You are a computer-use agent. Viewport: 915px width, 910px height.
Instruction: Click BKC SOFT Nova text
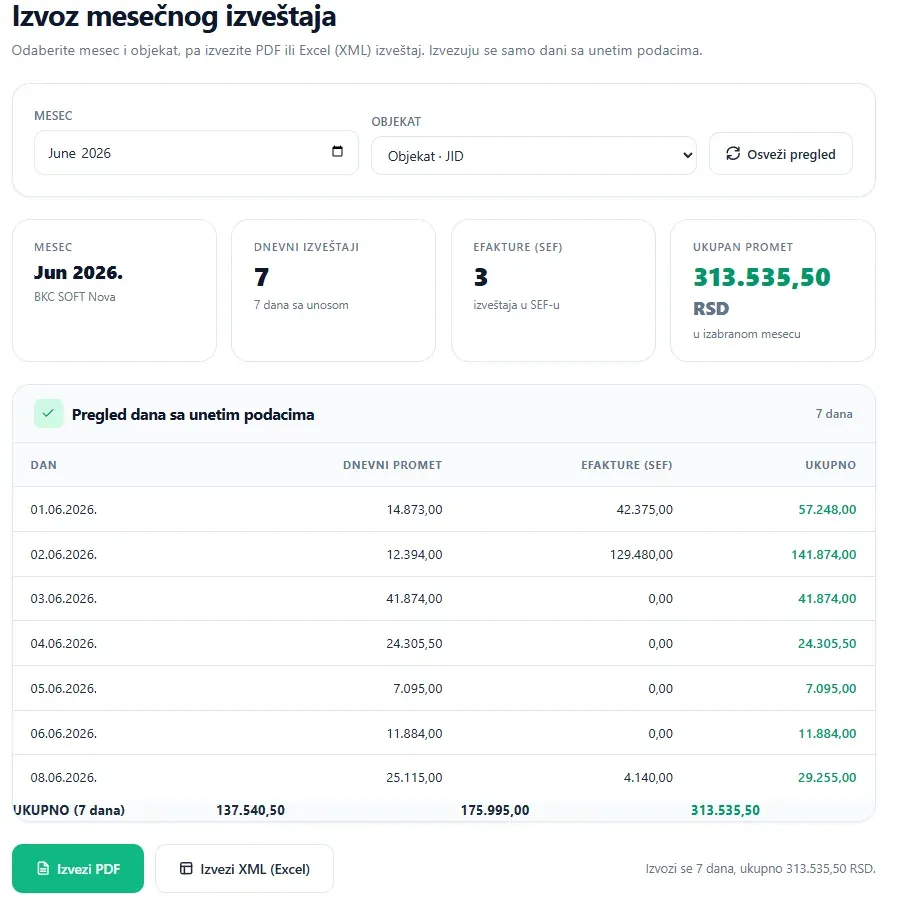[x=75, y=297]
